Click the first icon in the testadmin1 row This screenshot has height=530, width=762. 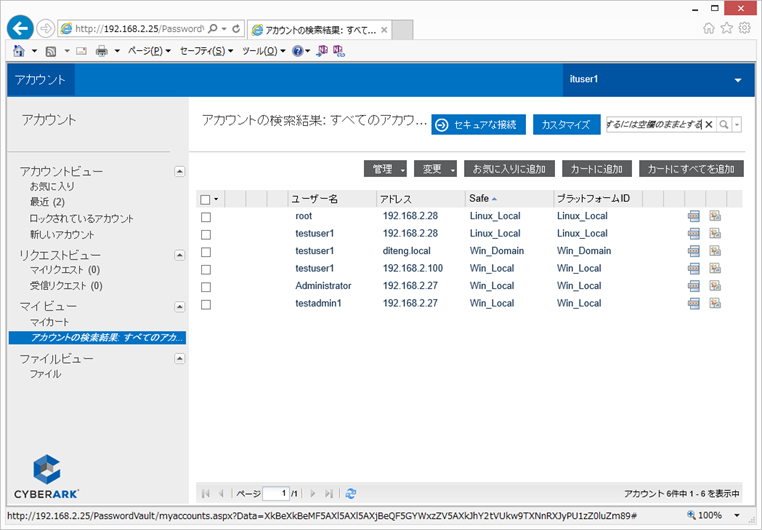pos(694,303)
